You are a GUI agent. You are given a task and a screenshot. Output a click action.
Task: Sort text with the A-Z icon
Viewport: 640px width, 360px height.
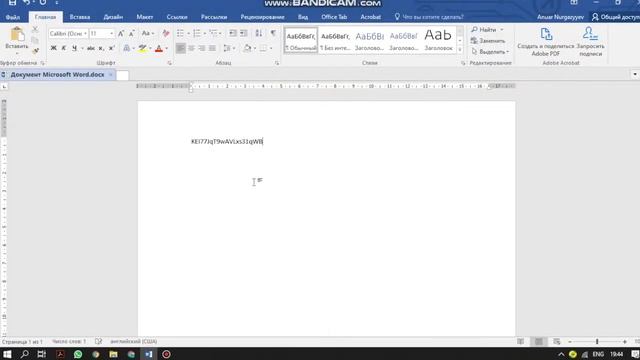coord(259,33)
